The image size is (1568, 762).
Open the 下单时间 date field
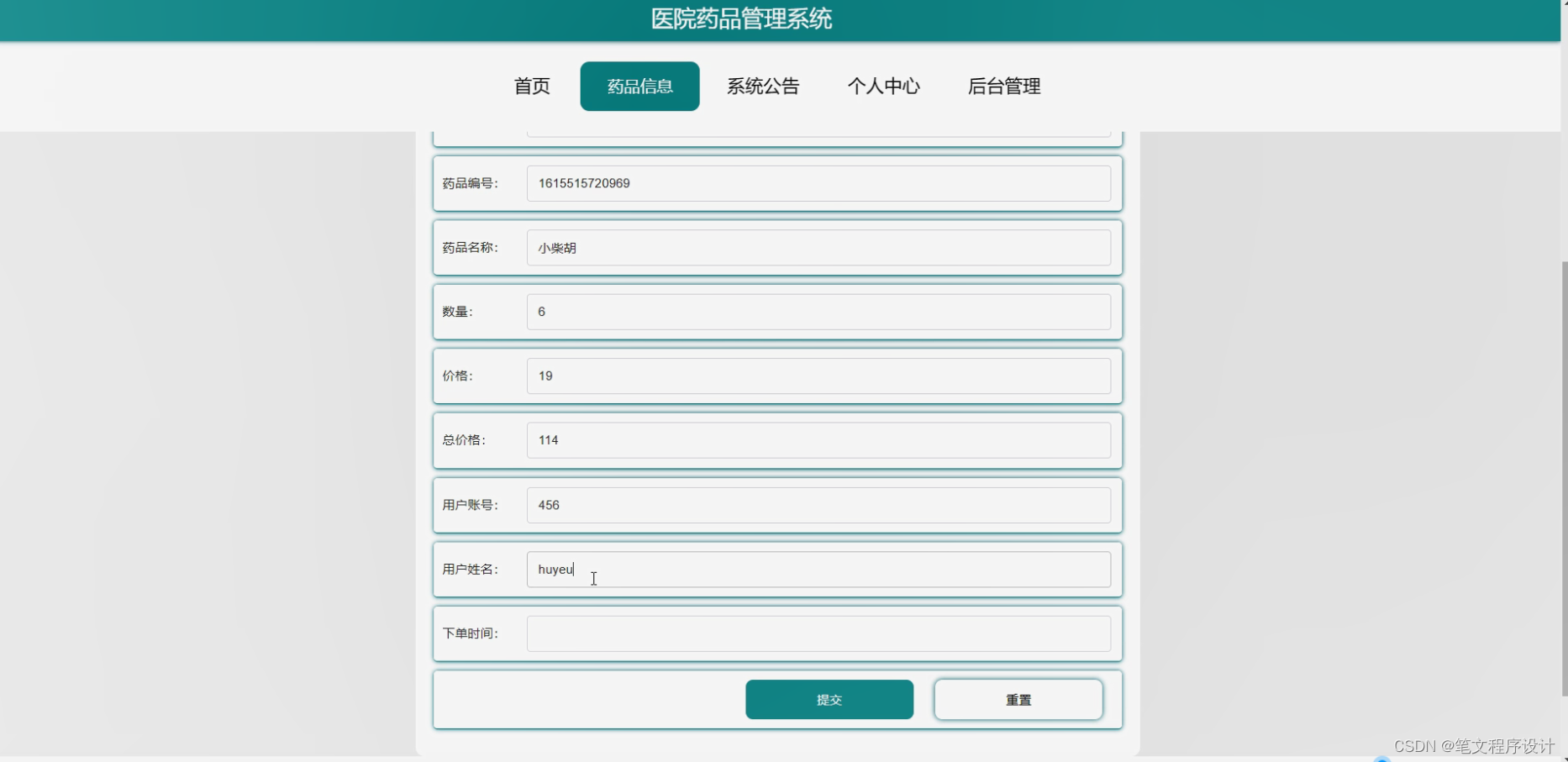point(818,633)
